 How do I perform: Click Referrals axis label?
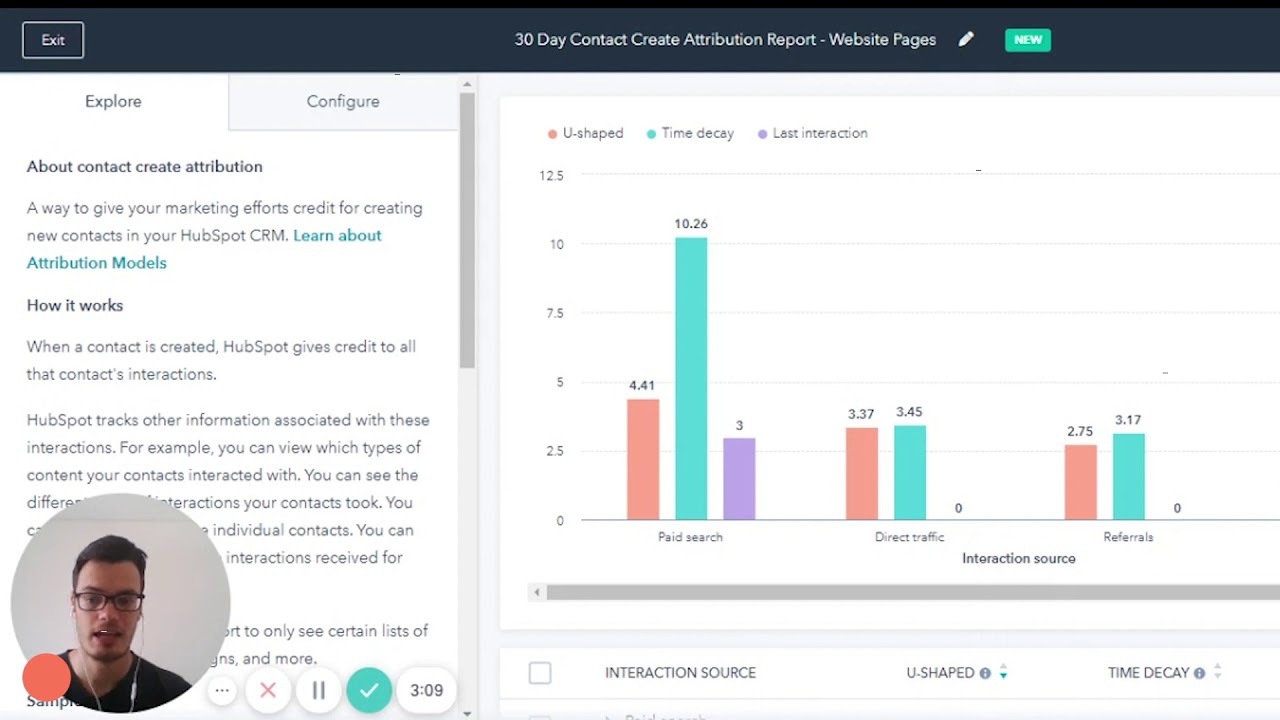[x=1128, y=537]
